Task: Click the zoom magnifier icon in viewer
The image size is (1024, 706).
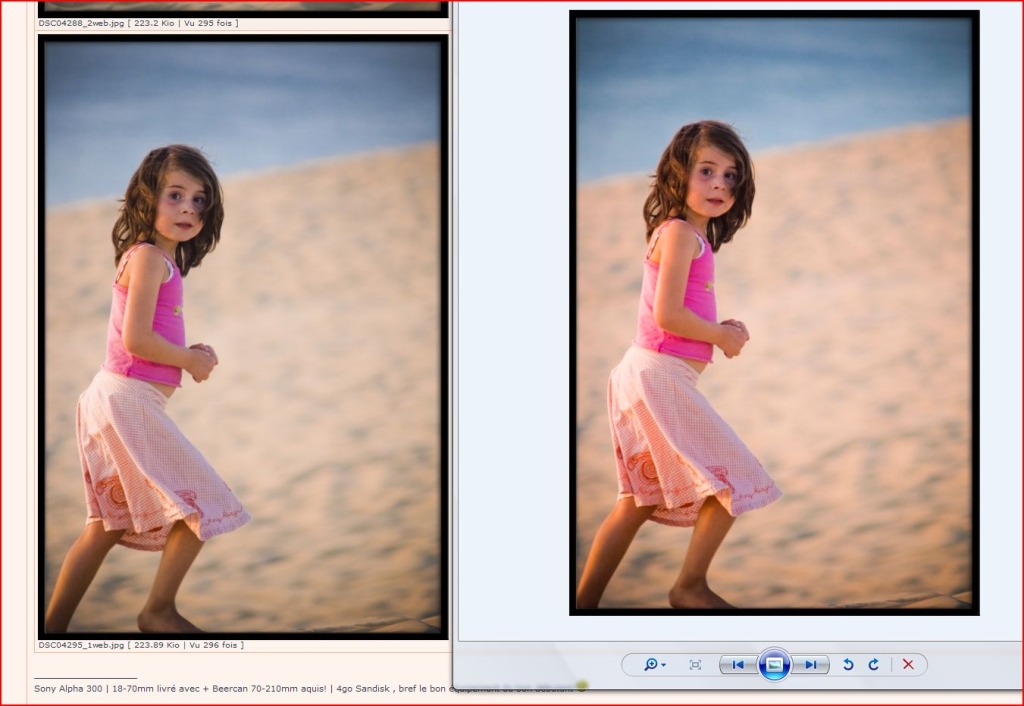Action: (x=650, y=665)
